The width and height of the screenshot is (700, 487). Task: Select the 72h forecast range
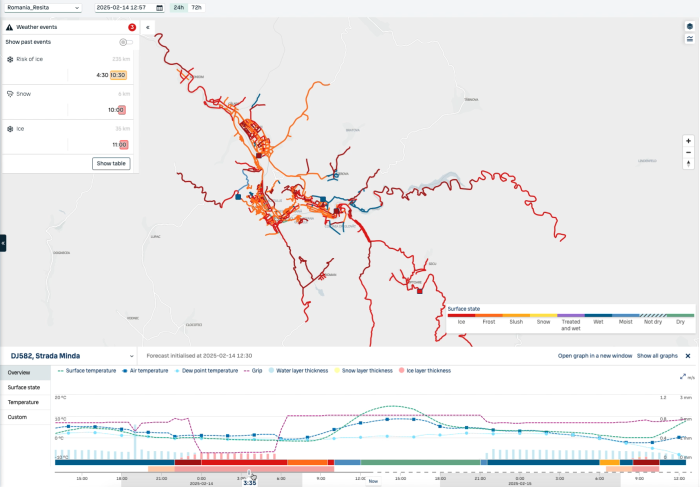tap(196, 7)
